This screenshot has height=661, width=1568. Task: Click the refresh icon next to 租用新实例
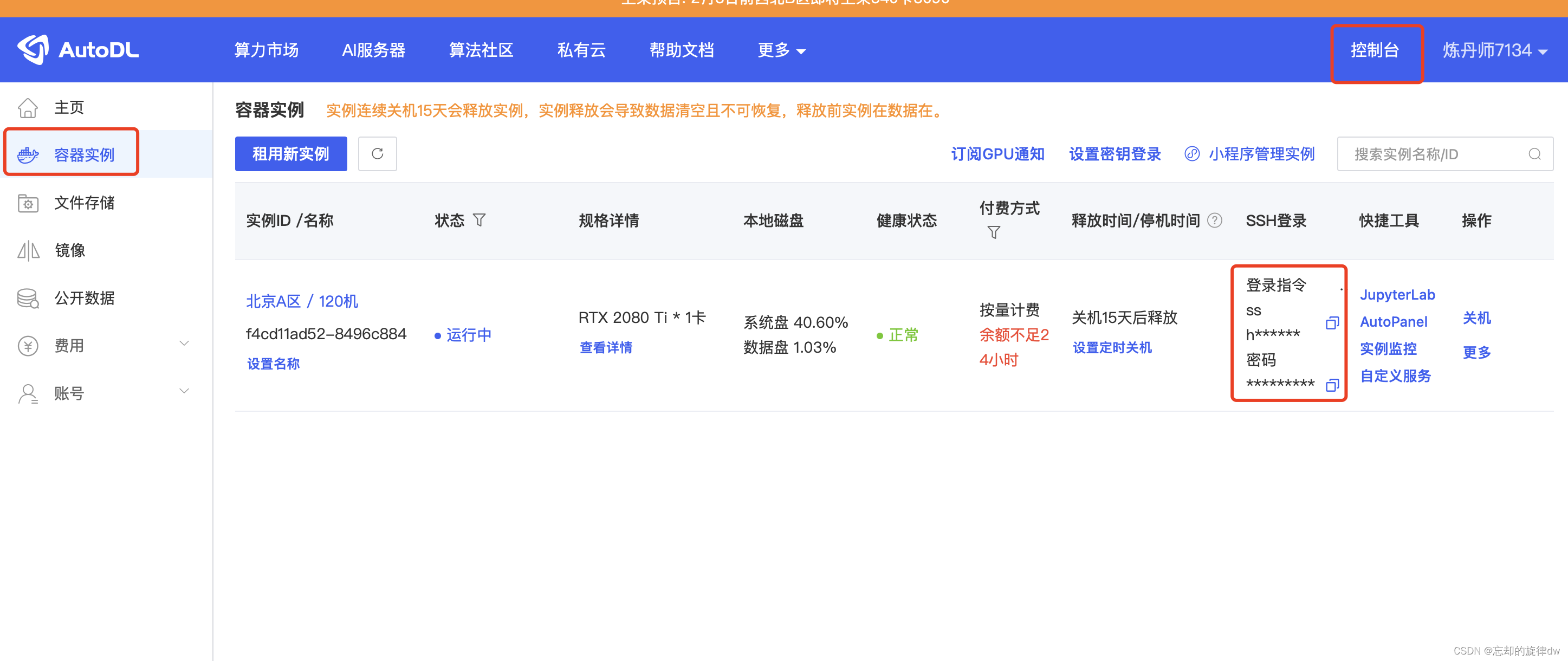pos(378,153)
